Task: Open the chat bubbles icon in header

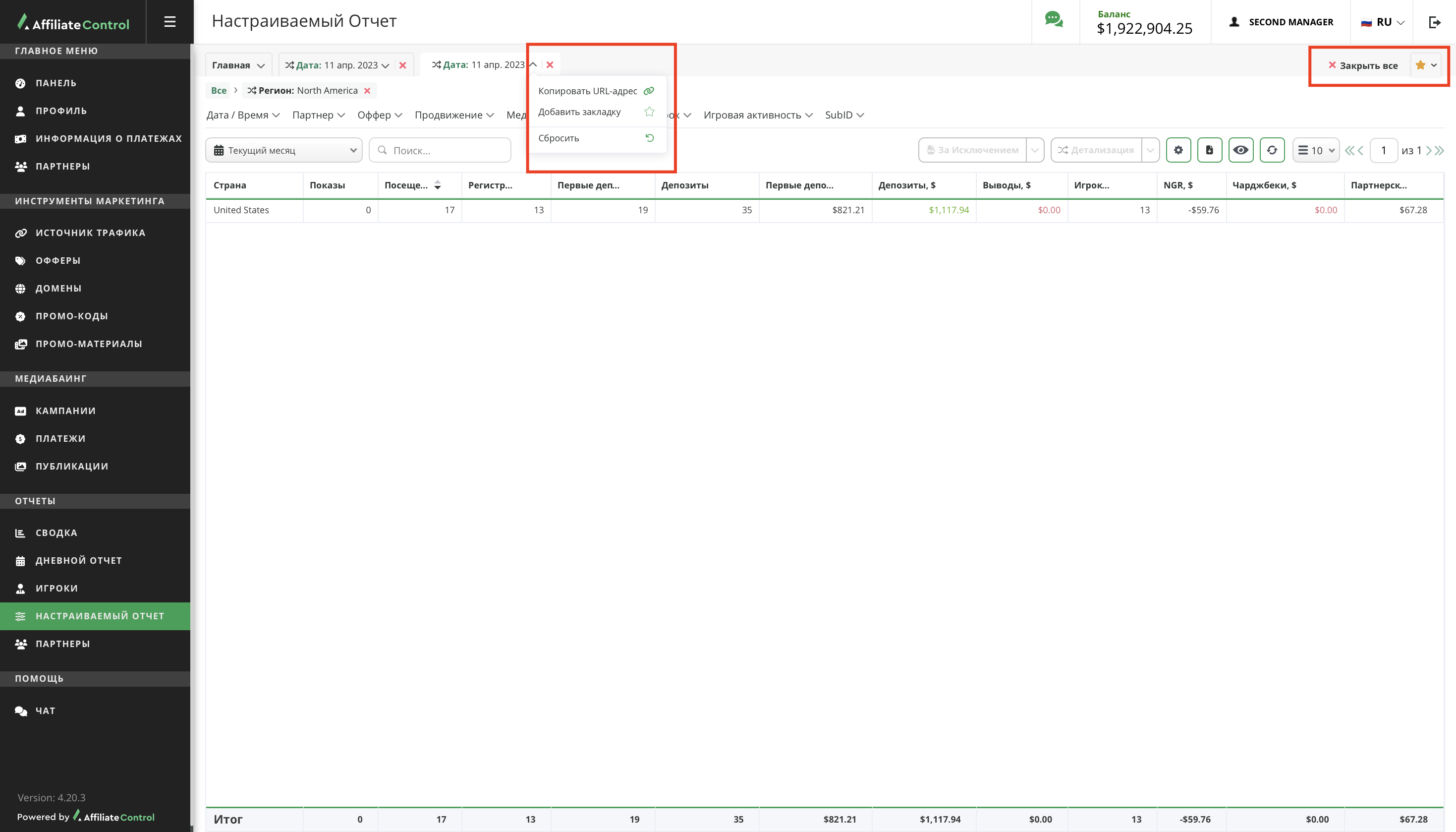Action: [x=1054, y=20]
